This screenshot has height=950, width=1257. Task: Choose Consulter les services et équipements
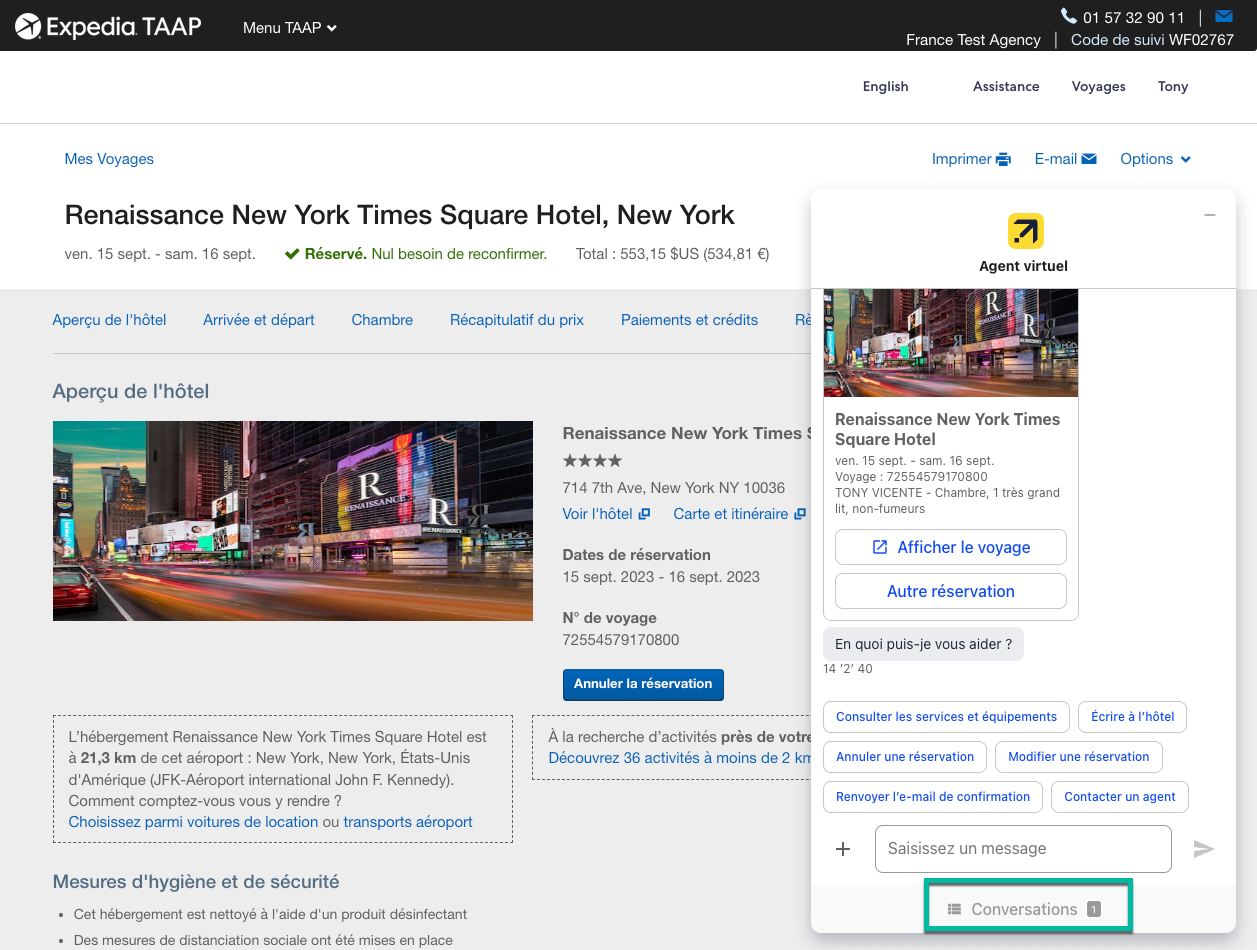946,717
